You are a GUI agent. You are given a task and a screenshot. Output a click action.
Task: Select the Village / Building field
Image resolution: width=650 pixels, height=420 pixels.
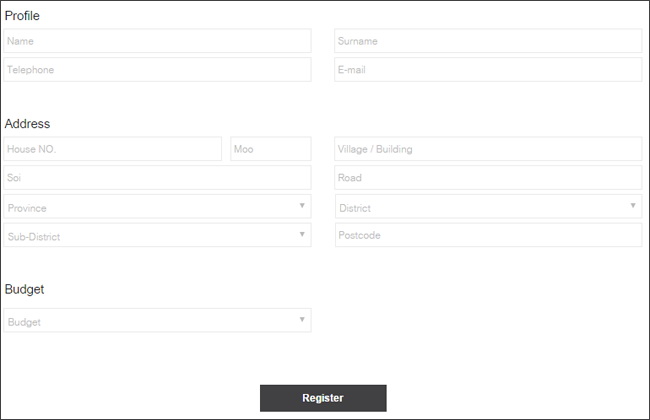(x=487, y=149)
